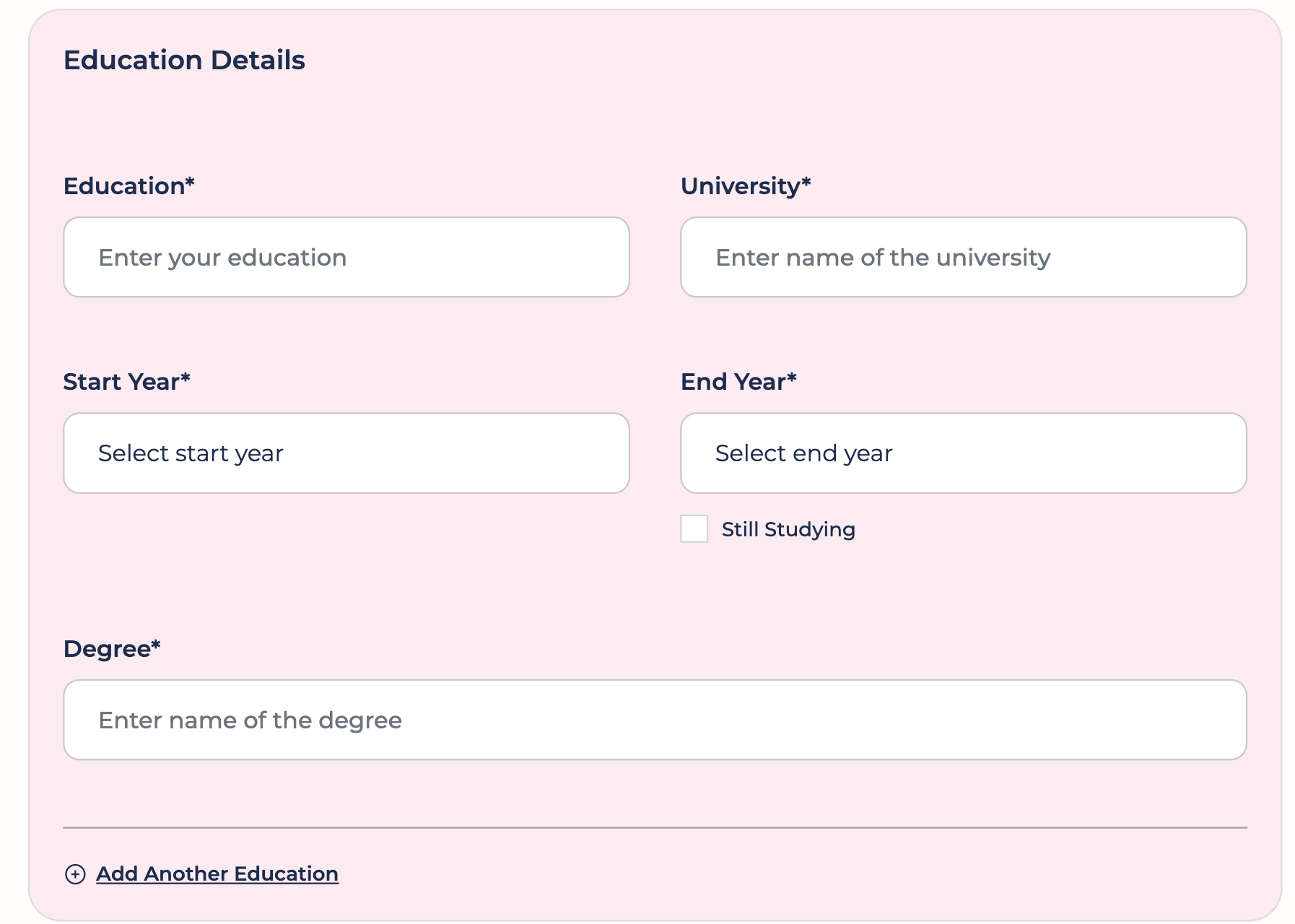Click the Still Studying label text

click(788, 530)
